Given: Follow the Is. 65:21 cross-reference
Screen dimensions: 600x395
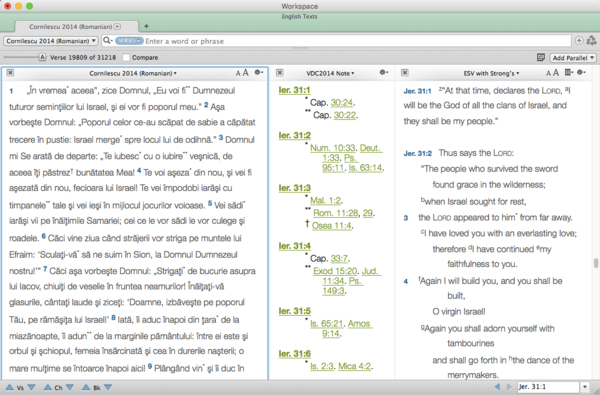Looking at the screenshot, I should tap(326, 324).
